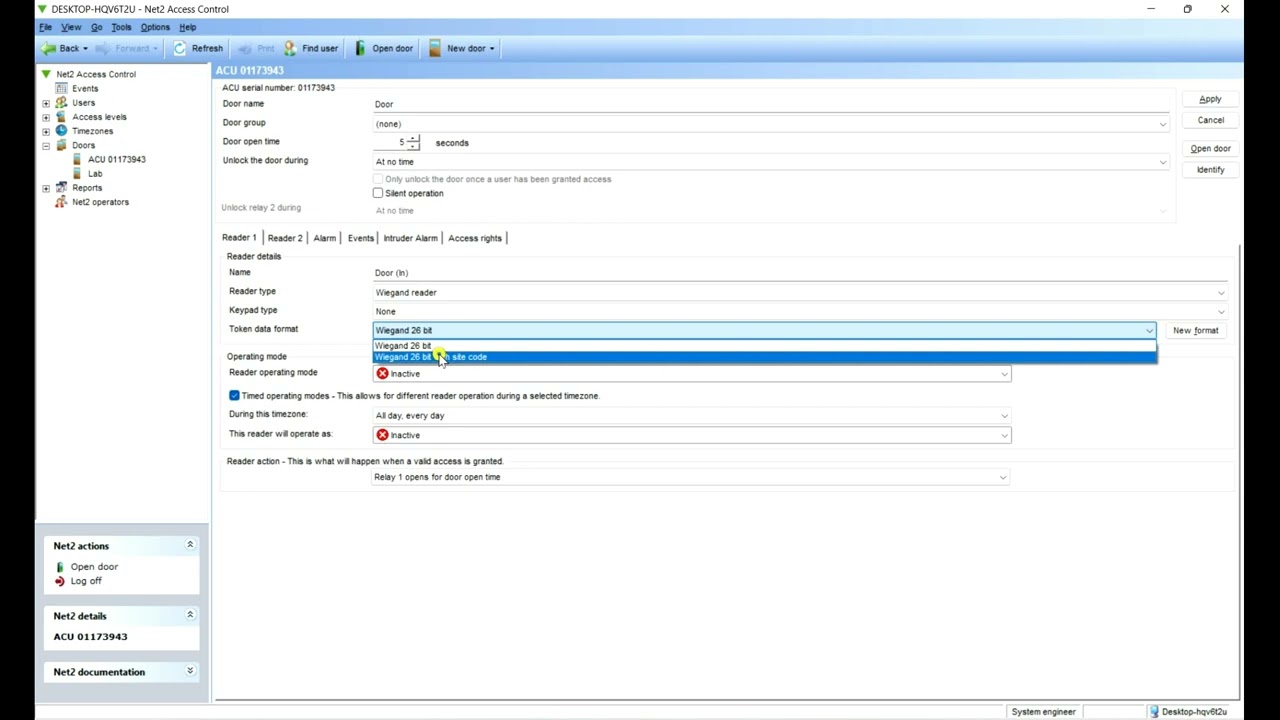Switch to the Reader 2 tab
The image size is (1280, 720).
[x=285, y=238]
